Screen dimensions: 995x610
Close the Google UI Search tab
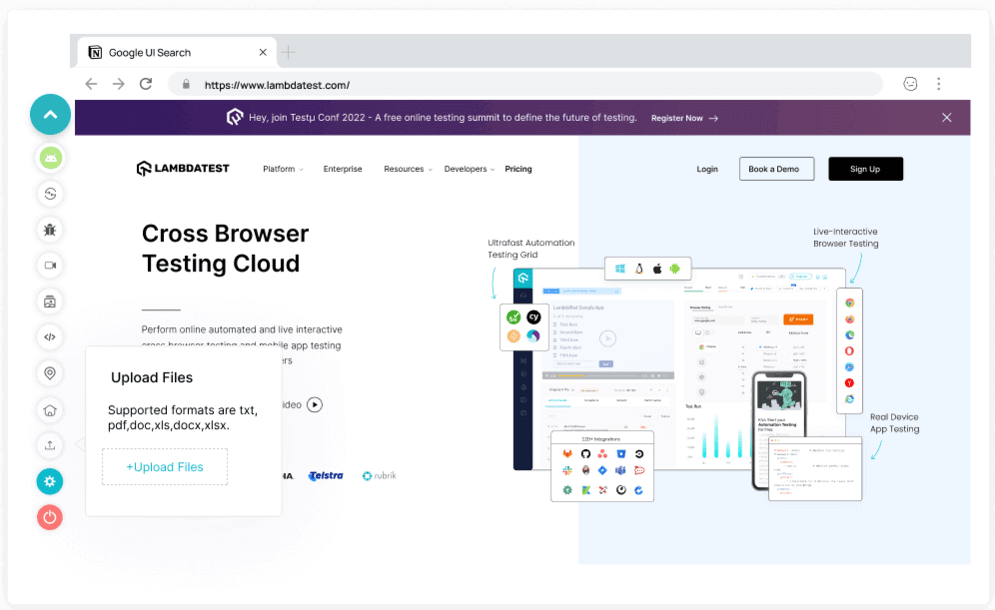(263, 53)
